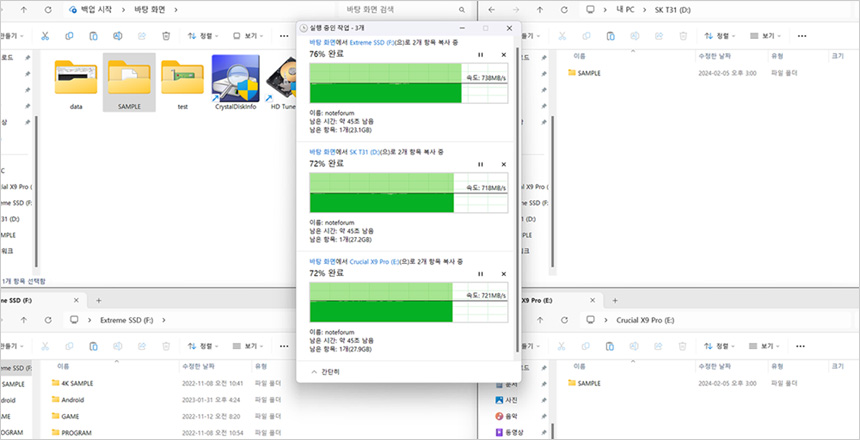Click the progress graph showing 718MB/s
The image size is (860, 440).
coord(409,193)
